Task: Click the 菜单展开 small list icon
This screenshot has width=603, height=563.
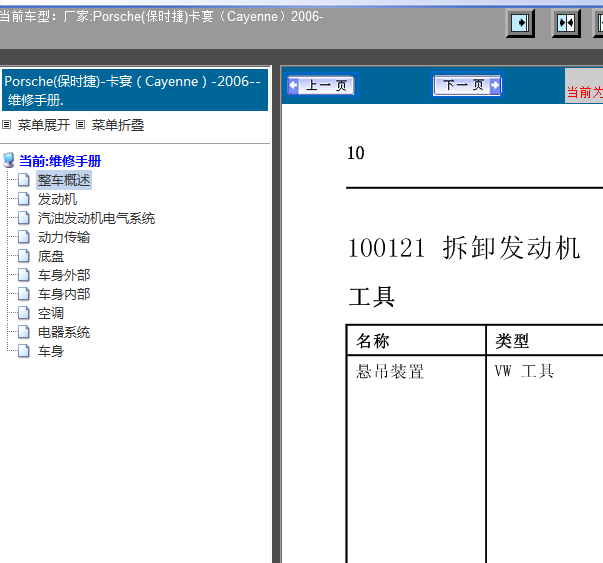Action: pos(7,125)
